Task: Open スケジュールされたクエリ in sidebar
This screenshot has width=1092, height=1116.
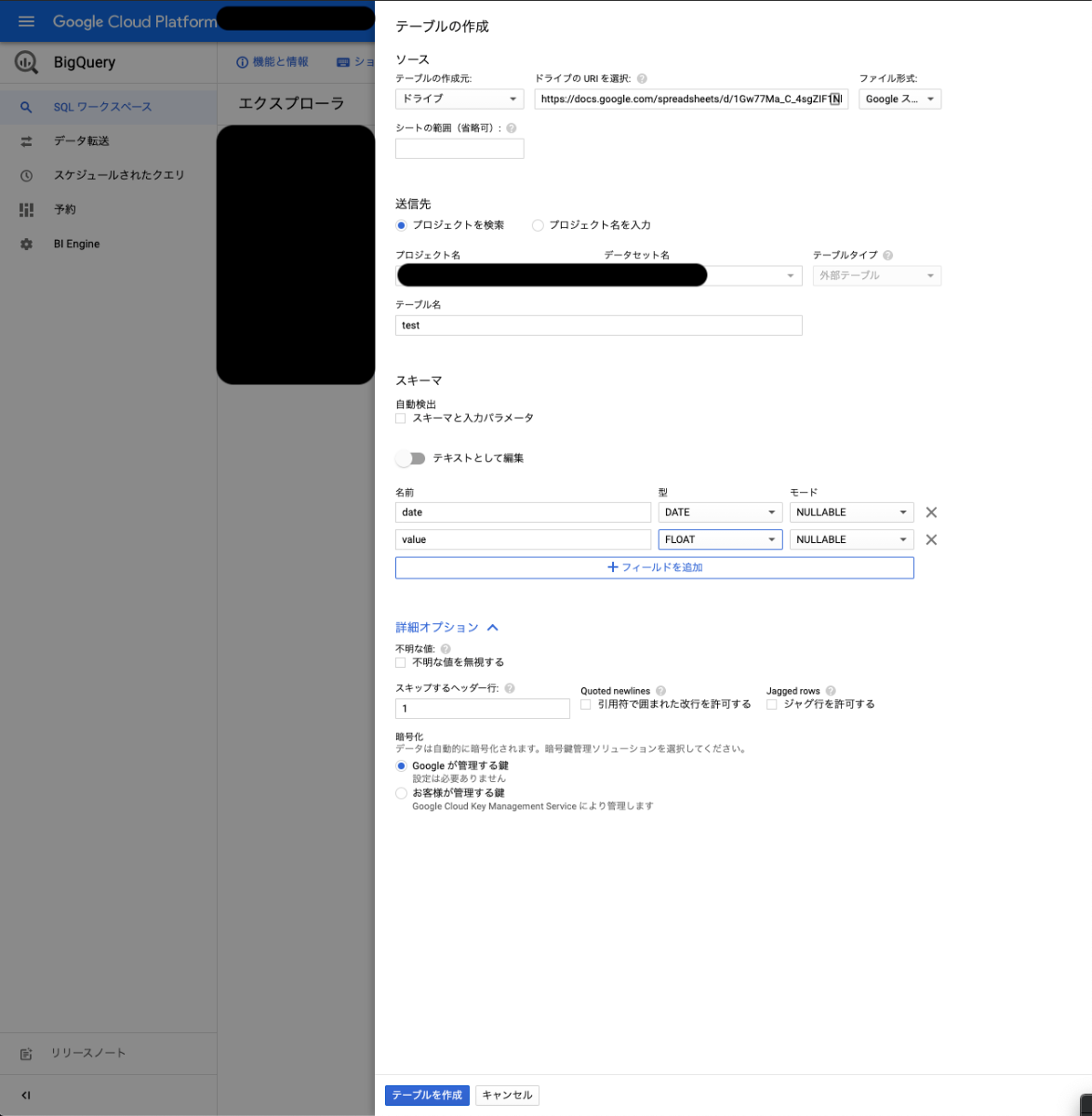Action: point(108,176)
